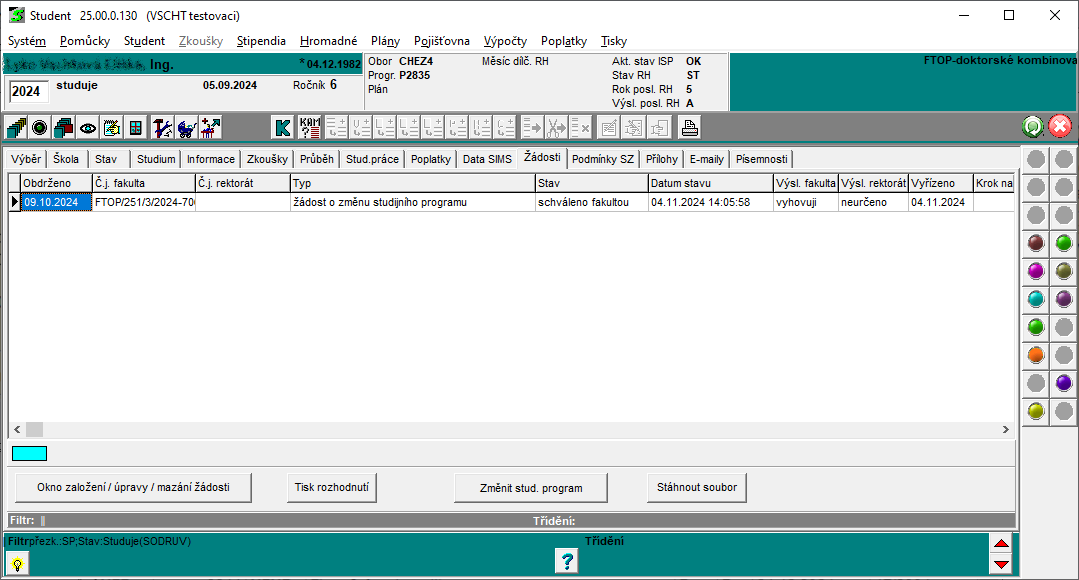Open the Stipendia menu
The height and width of the screenshot is (580, 1079).
tap(261, 41)
